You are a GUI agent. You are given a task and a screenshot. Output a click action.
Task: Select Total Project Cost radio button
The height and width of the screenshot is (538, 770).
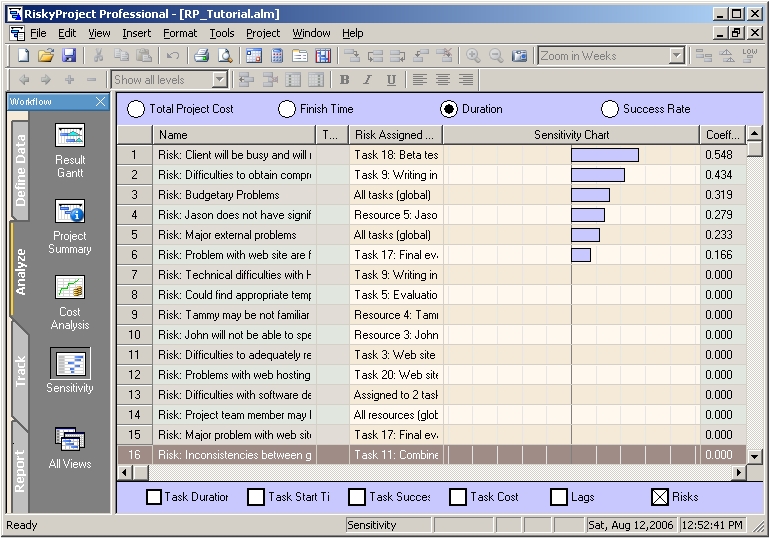(x=136, y=109)
